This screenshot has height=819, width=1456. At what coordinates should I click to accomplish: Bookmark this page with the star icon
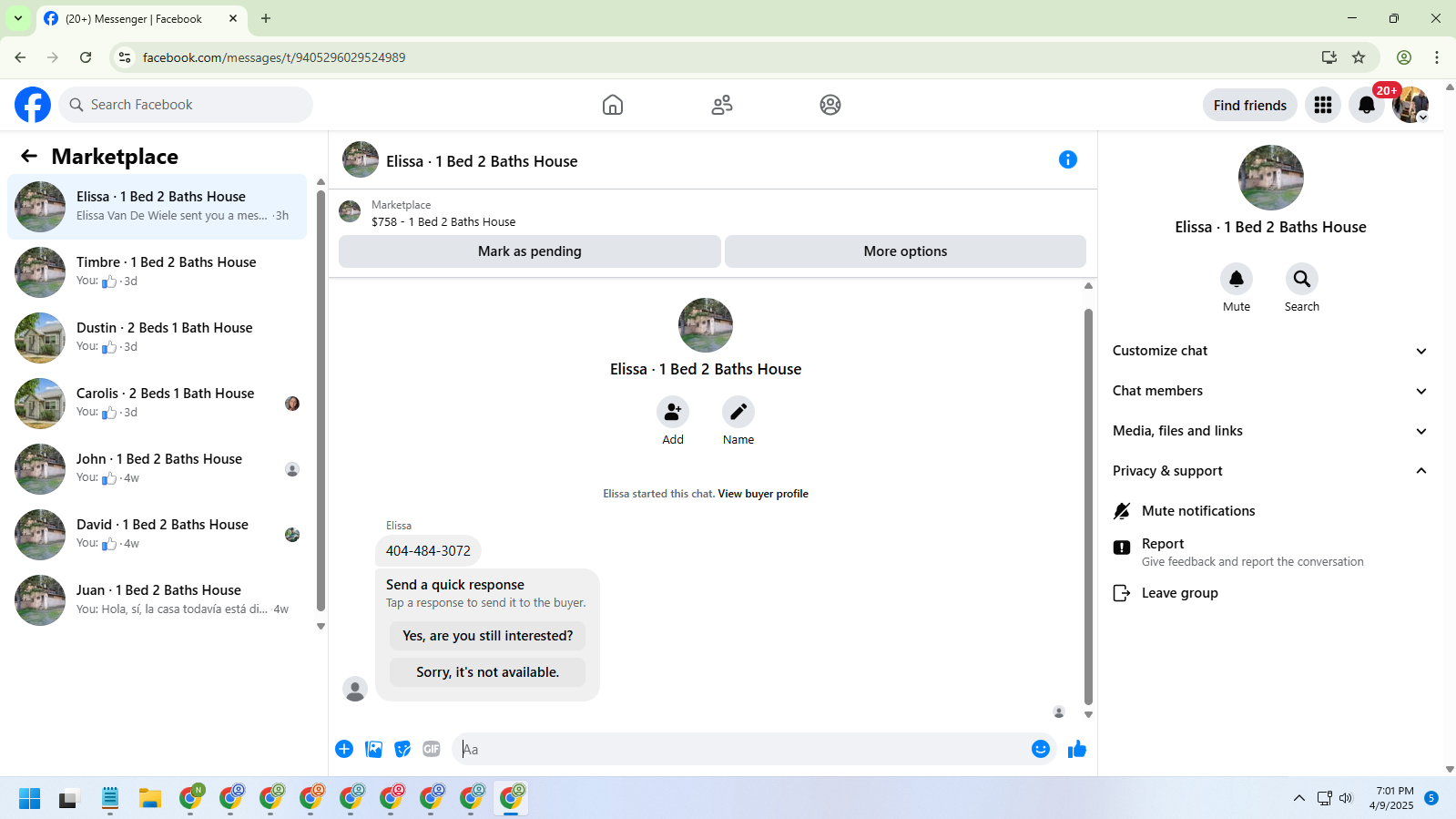pyautogui.click(x=1359, y=57)
